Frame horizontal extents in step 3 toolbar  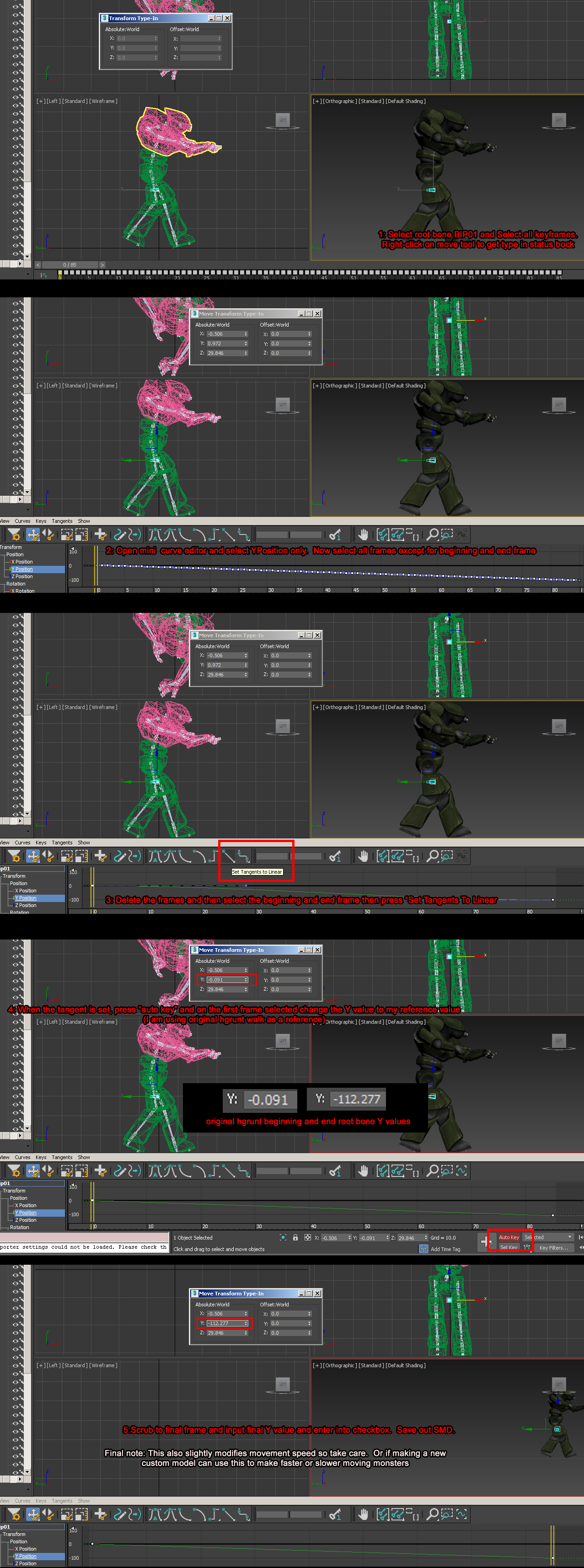click(383, 856)
